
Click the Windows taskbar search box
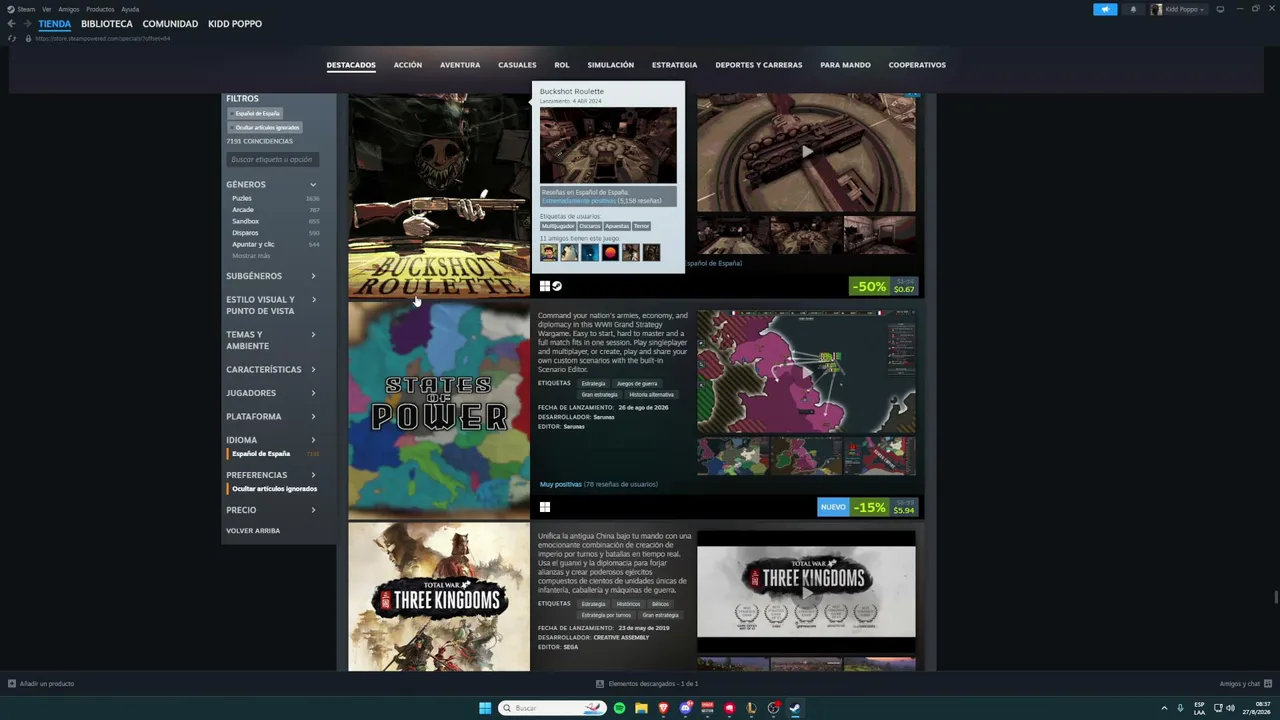coord(553,708)
